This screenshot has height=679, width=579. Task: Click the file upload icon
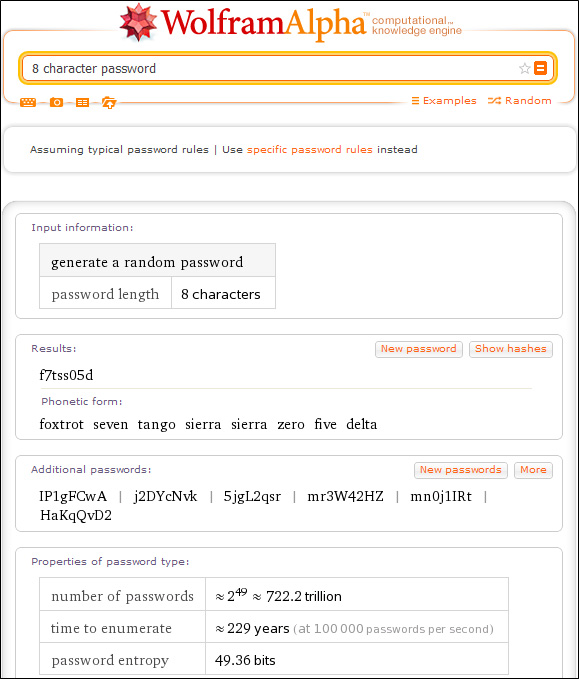(109, 103)
